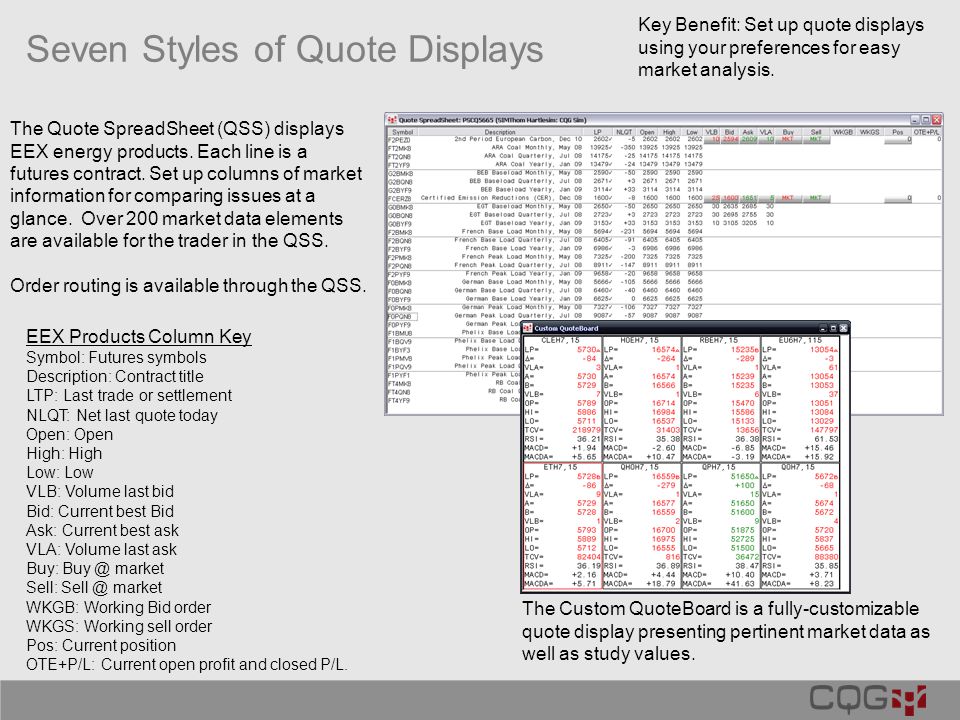Click 'ARA Coal Quarterly, Jul 08' description
This screenshot has height=720, width=960.
533,156
